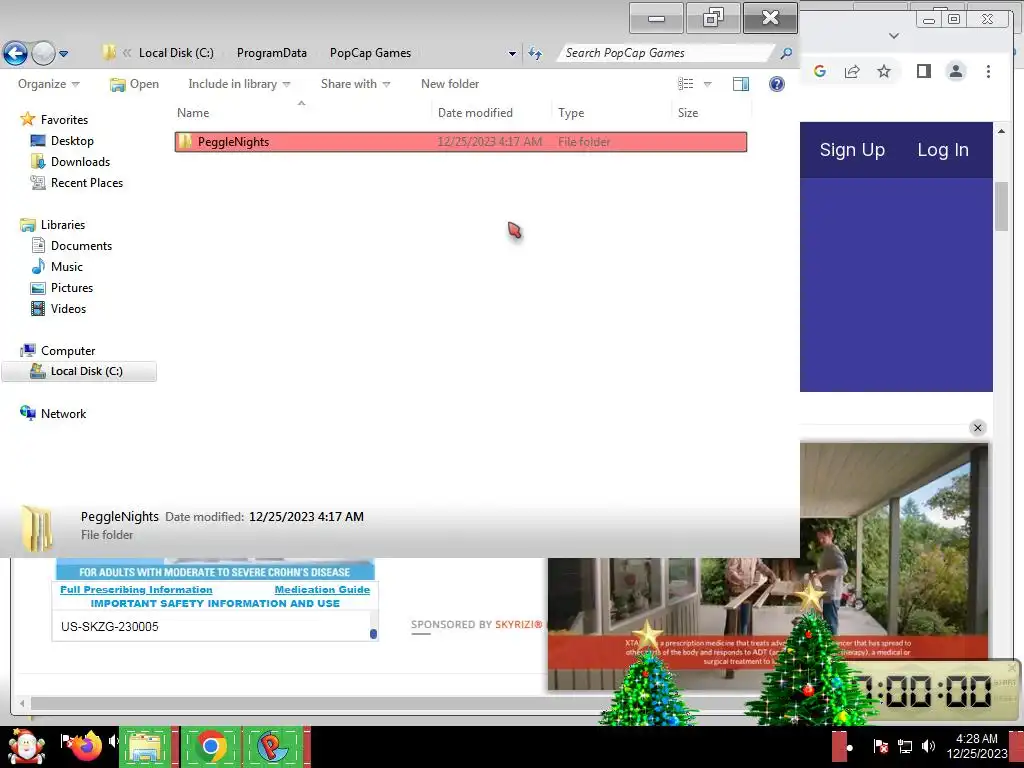
Task: Select Computer in navigation pane
Action: pyautogui.click(x=68, y=351)
